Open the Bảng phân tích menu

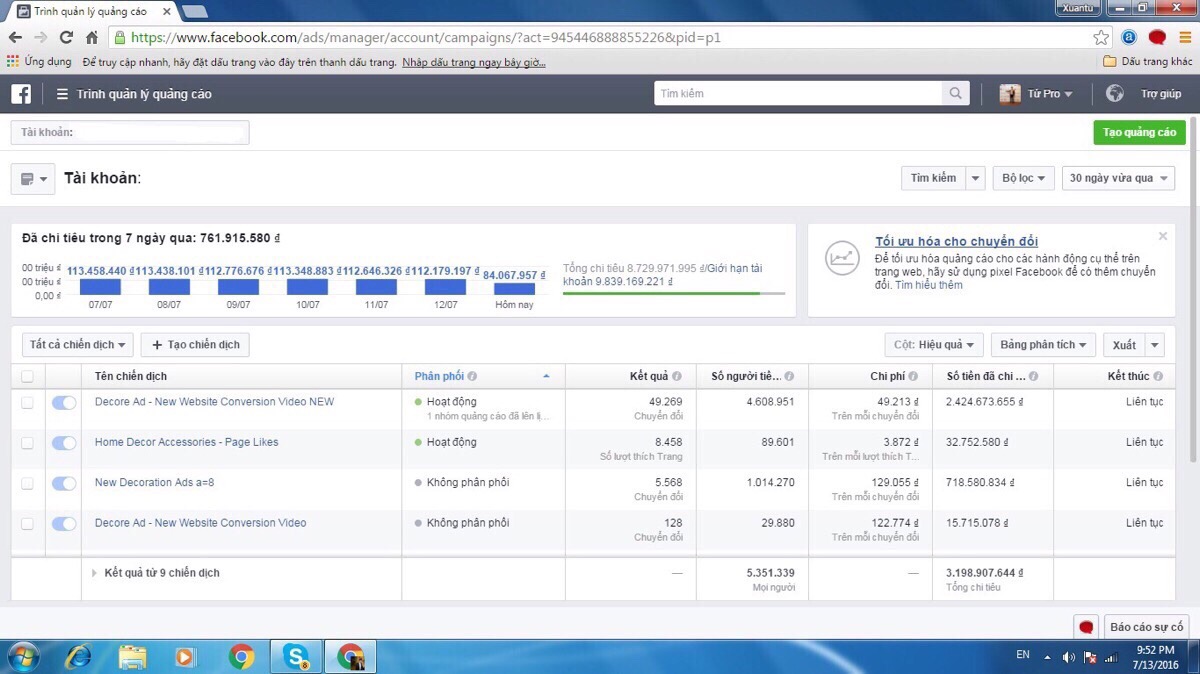pos(1043,345)
